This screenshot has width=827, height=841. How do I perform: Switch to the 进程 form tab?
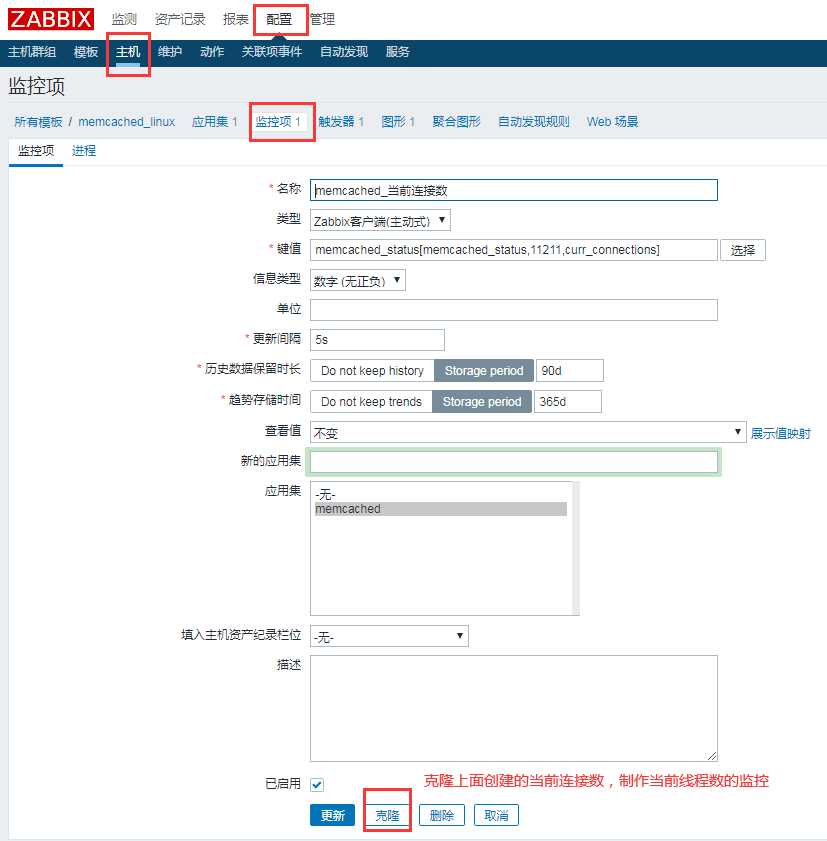84,151
